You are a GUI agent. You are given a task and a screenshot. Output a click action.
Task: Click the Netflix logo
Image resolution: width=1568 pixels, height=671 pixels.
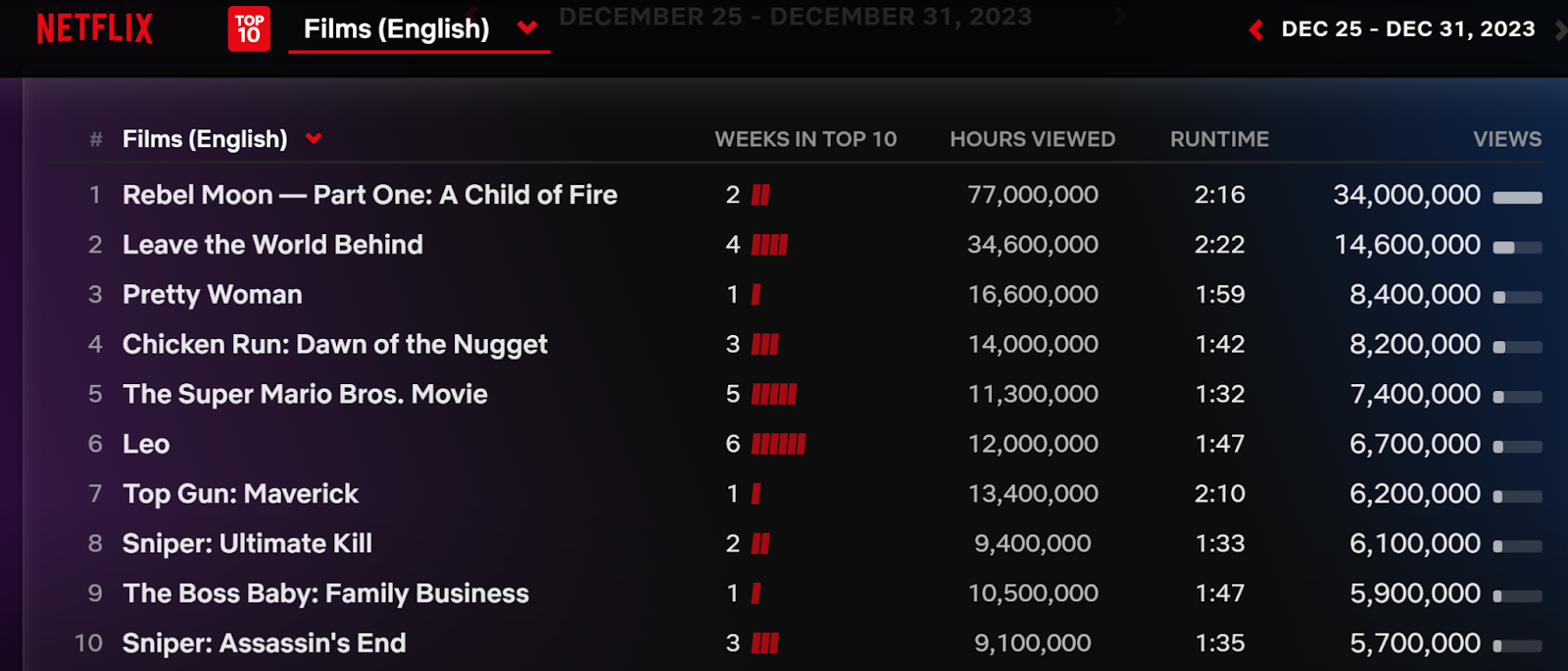(x=95, y=28)
